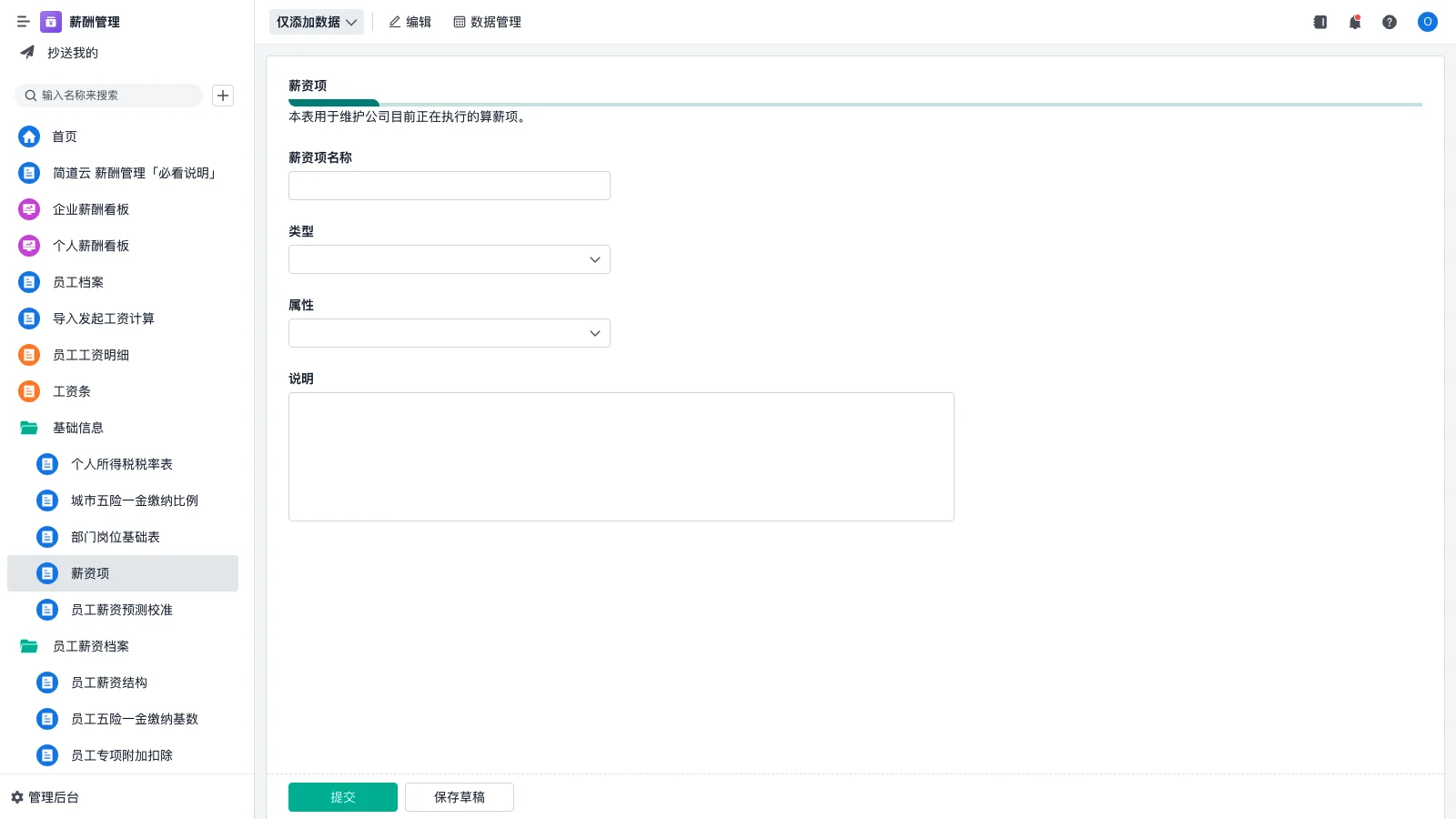
Task: Open 员工薪资预测校准 in the sidebar
Action: tap(123, 610)
